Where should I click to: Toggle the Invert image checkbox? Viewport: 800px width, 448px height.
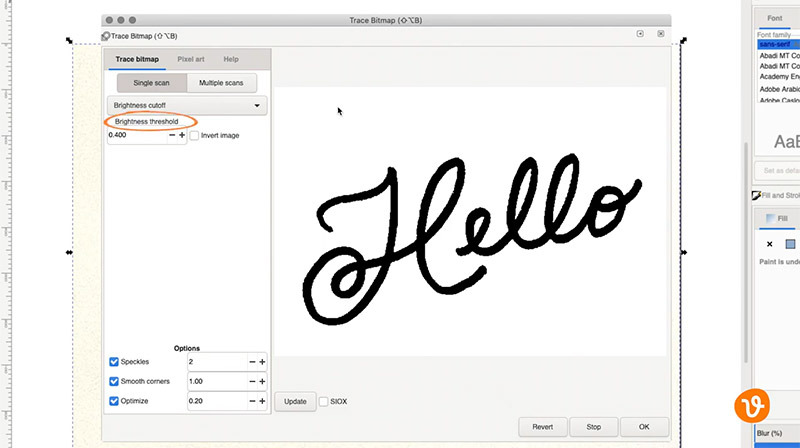pos(194,136)
